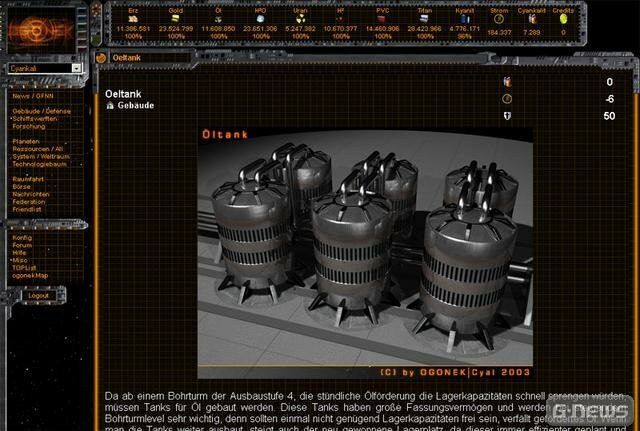Click the Titan amount 28.423.966

(x=424, y=29)
